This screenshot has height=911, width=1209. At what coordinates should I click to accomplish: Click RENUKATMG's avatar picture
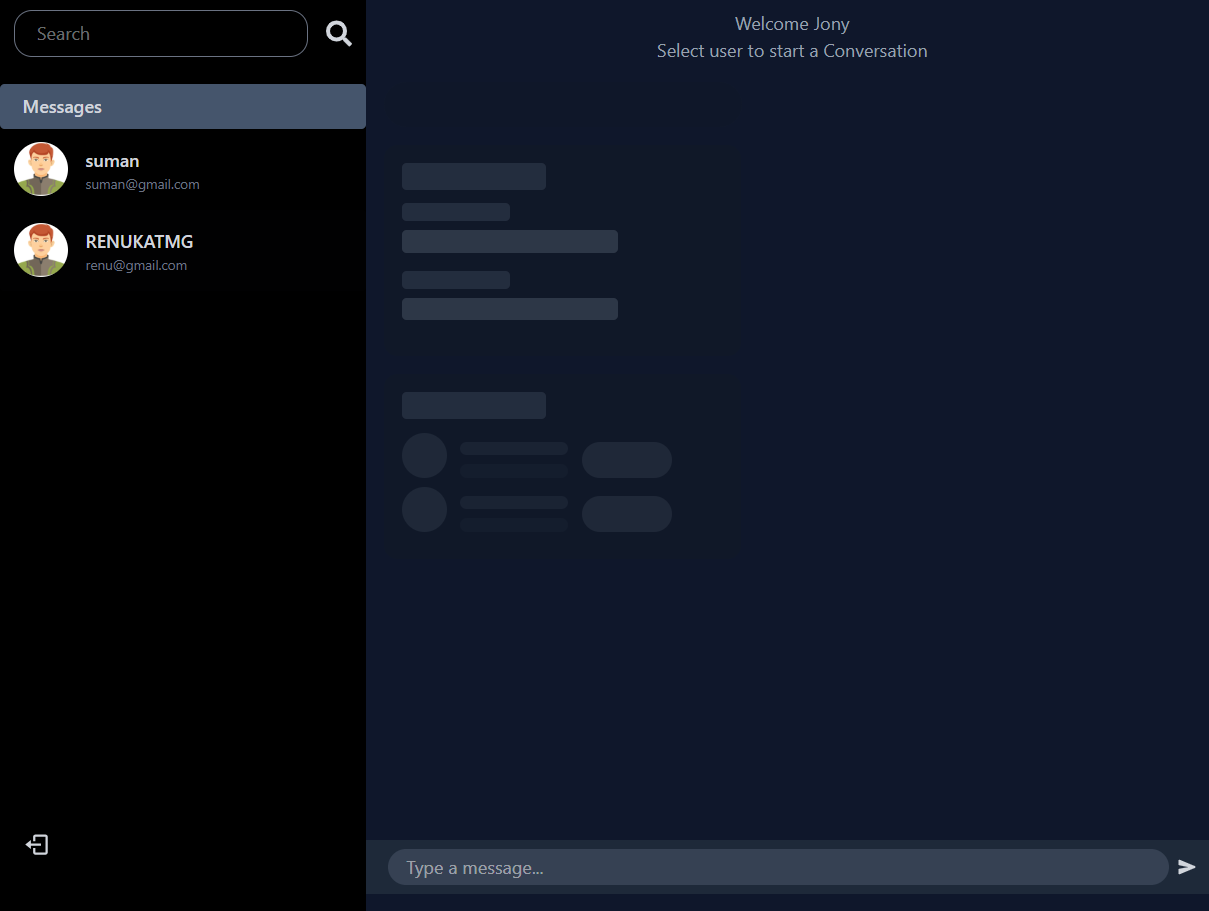tap(40, 250)
